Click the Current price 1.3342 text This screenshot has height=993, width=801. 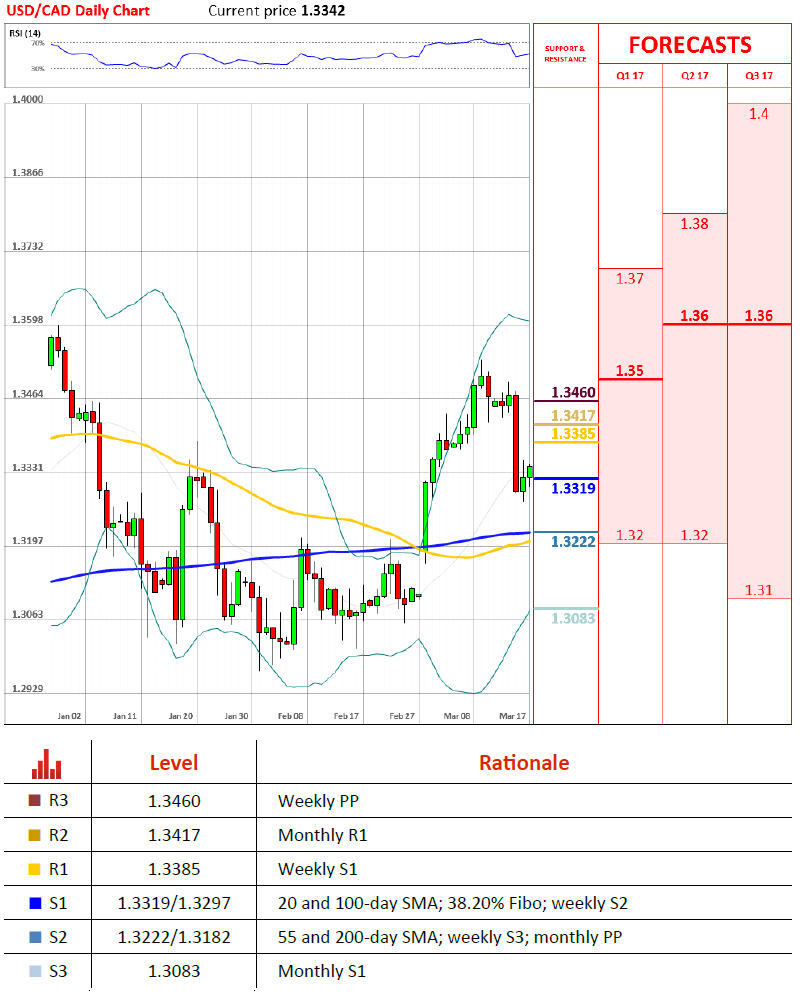point(277,11)
